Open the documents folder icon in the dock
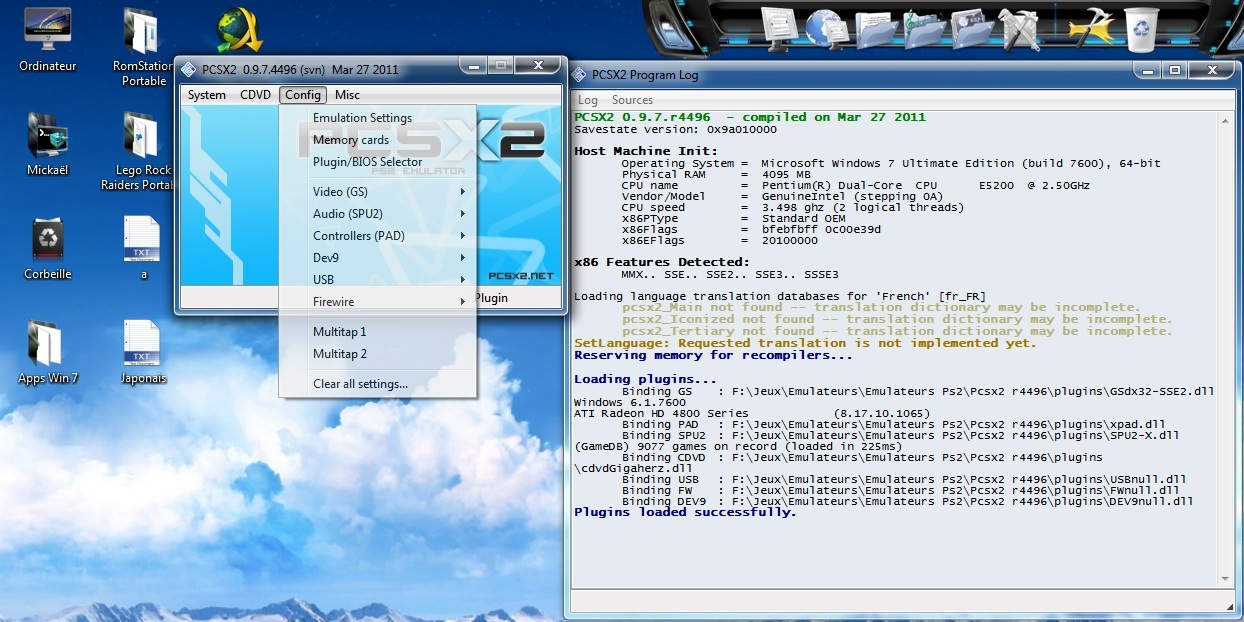Viewport: 1244px width, 622px height. point(876,28)
